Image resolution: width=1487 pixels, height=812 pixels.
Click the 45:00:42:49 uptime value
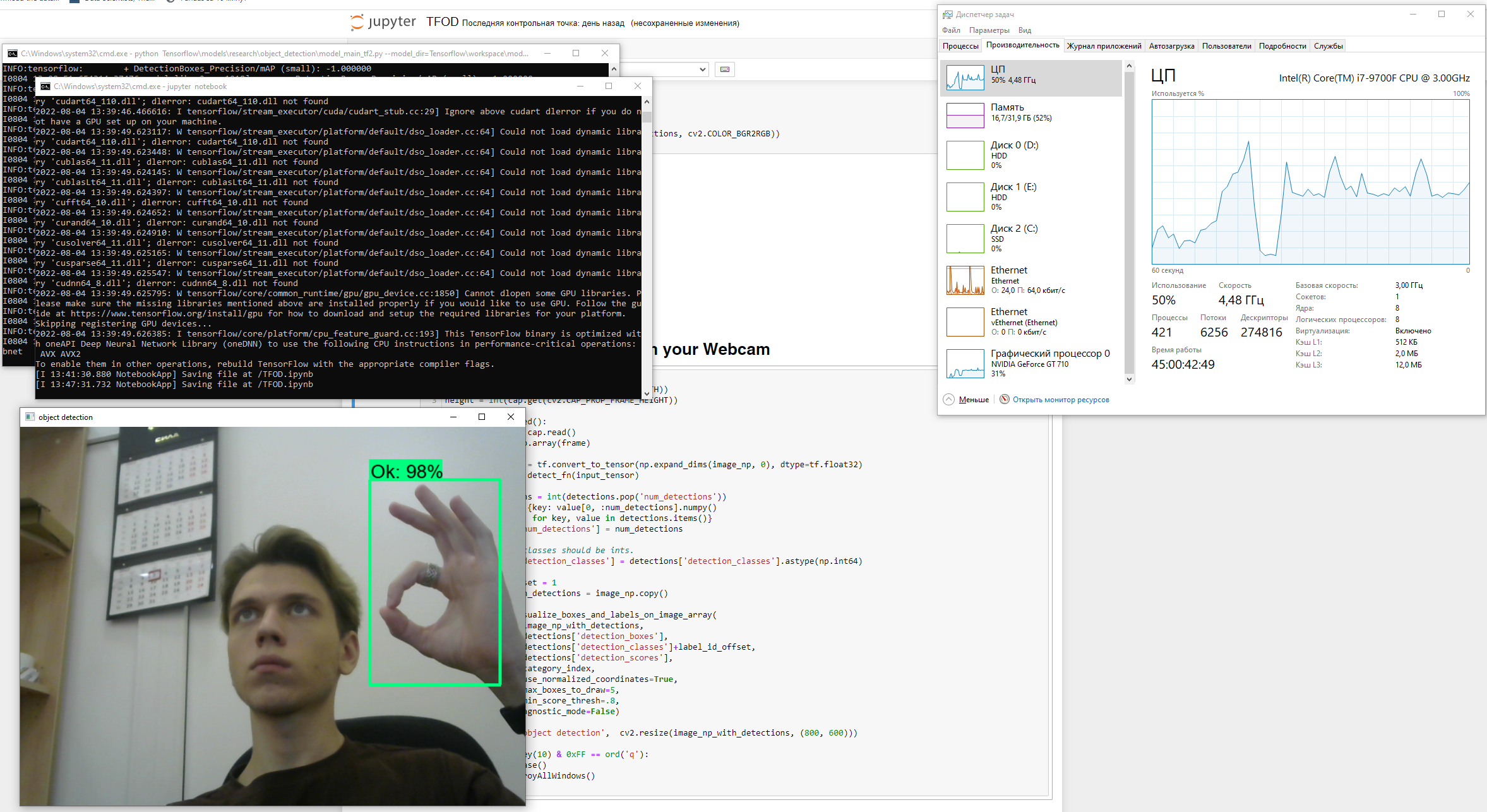[1183, 365]
